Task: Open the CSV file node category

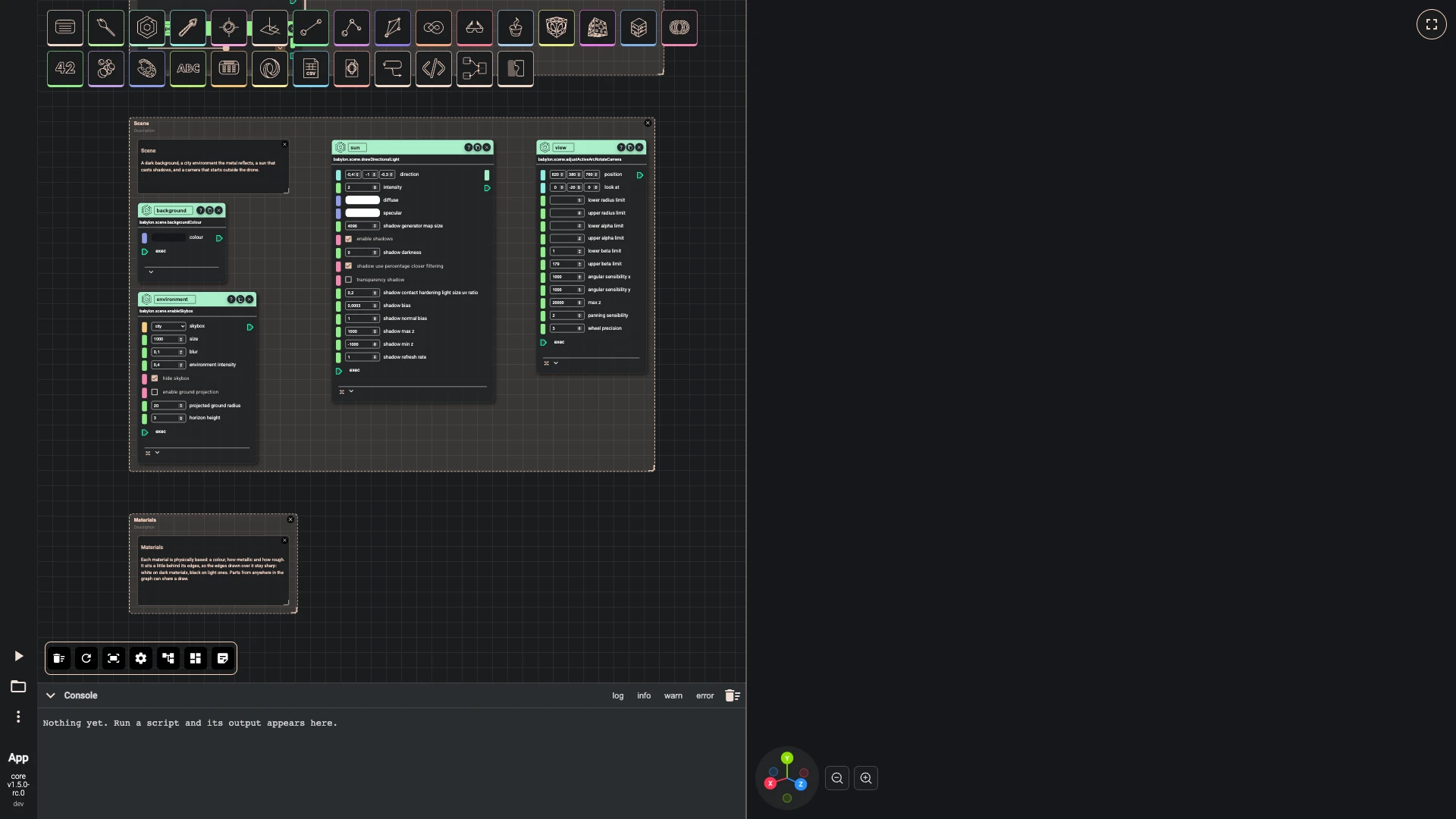Action: 311,69
